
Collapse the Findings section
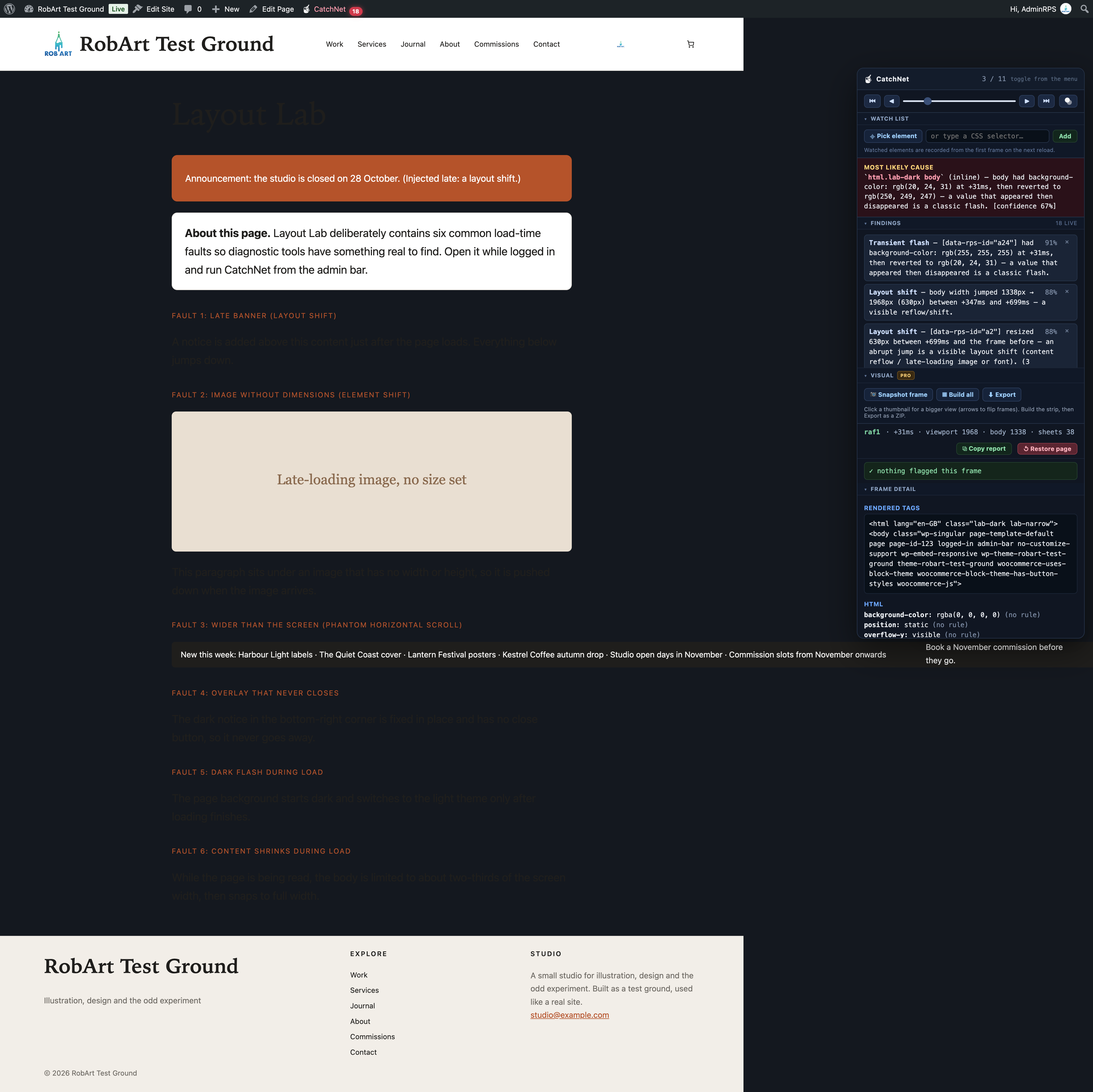coord(883,223)
